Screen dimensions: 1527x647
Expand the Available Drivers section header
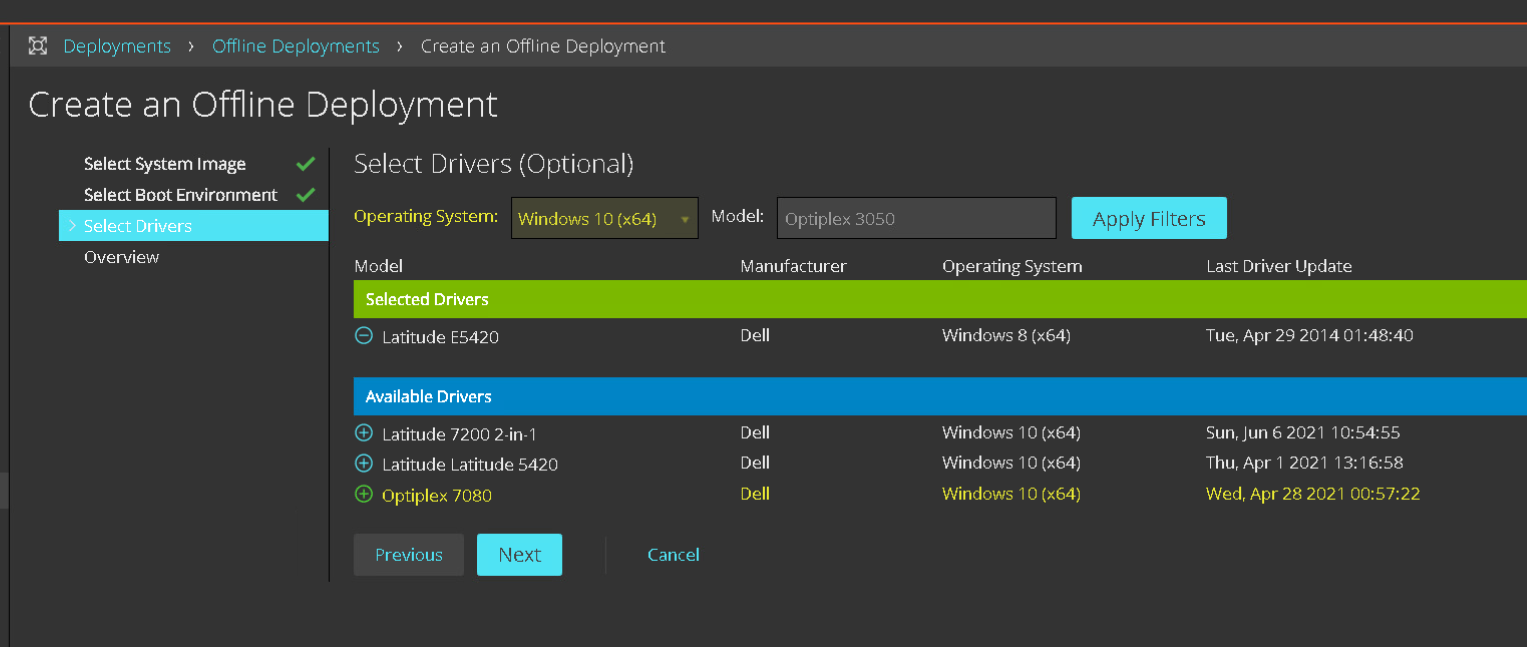(x=428, y=396)
